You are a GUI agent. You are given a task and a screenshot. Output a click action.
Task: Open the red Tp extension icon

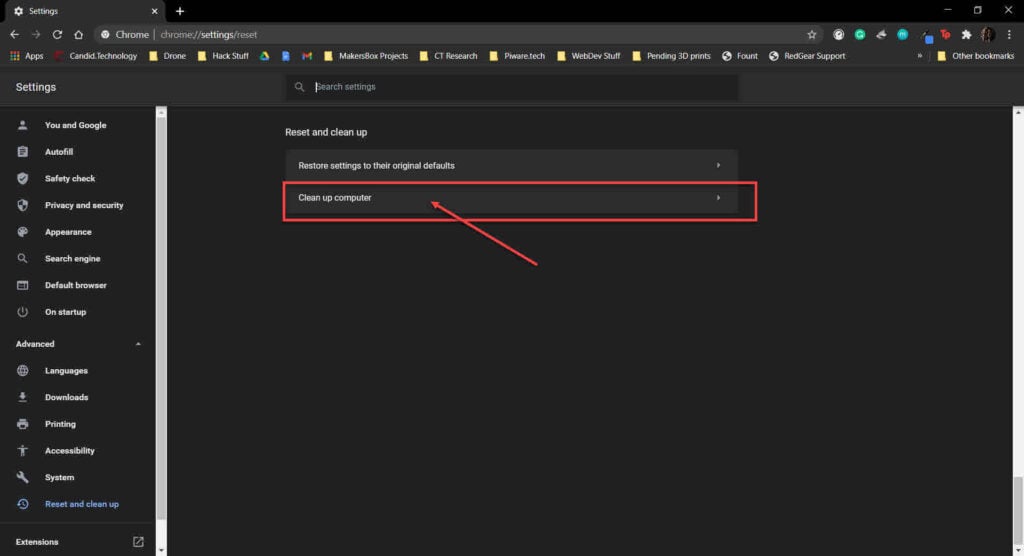(946, 35)
